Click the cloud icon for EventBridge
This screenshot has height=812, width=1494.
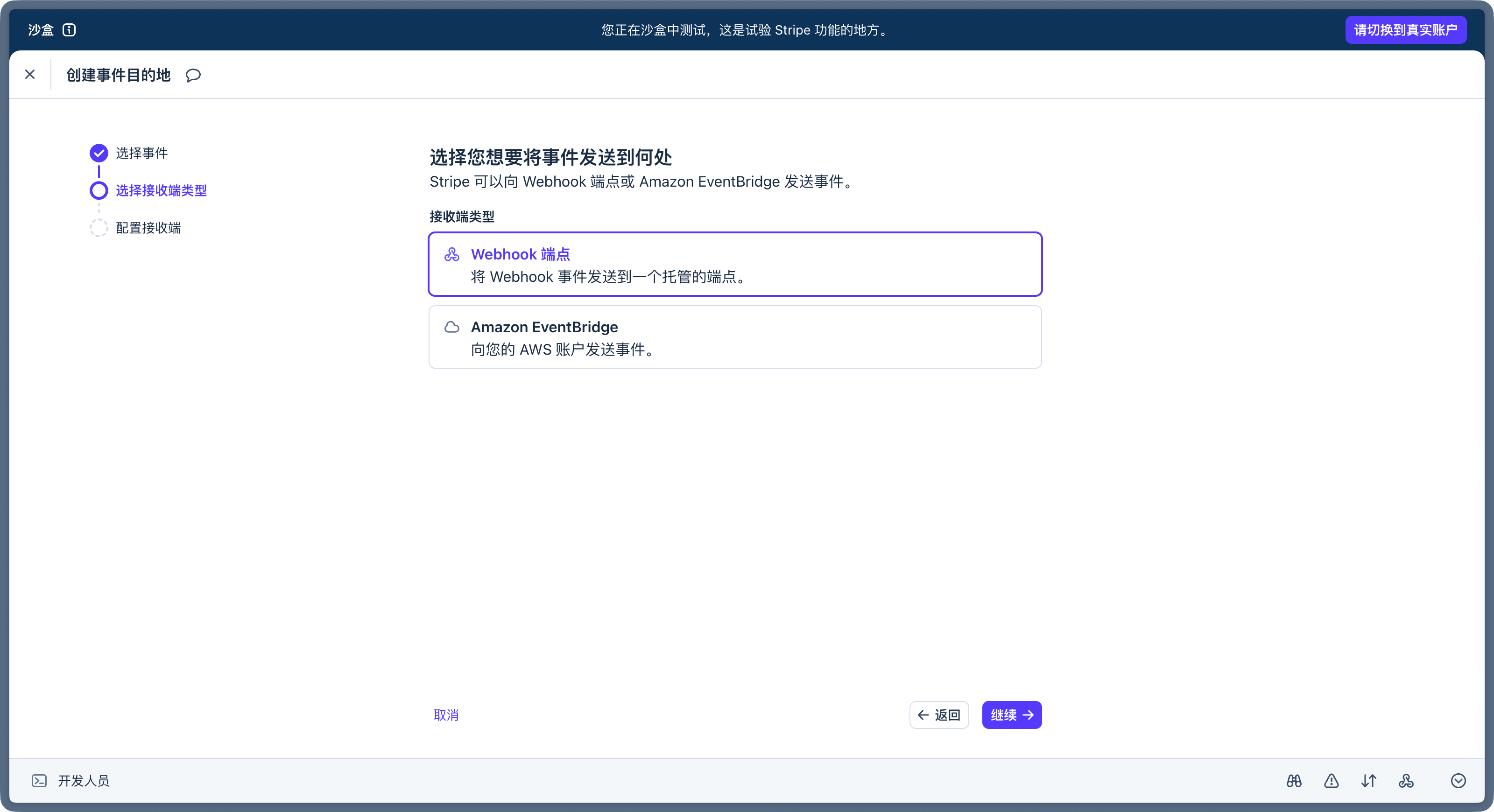[x=452, y=327]
